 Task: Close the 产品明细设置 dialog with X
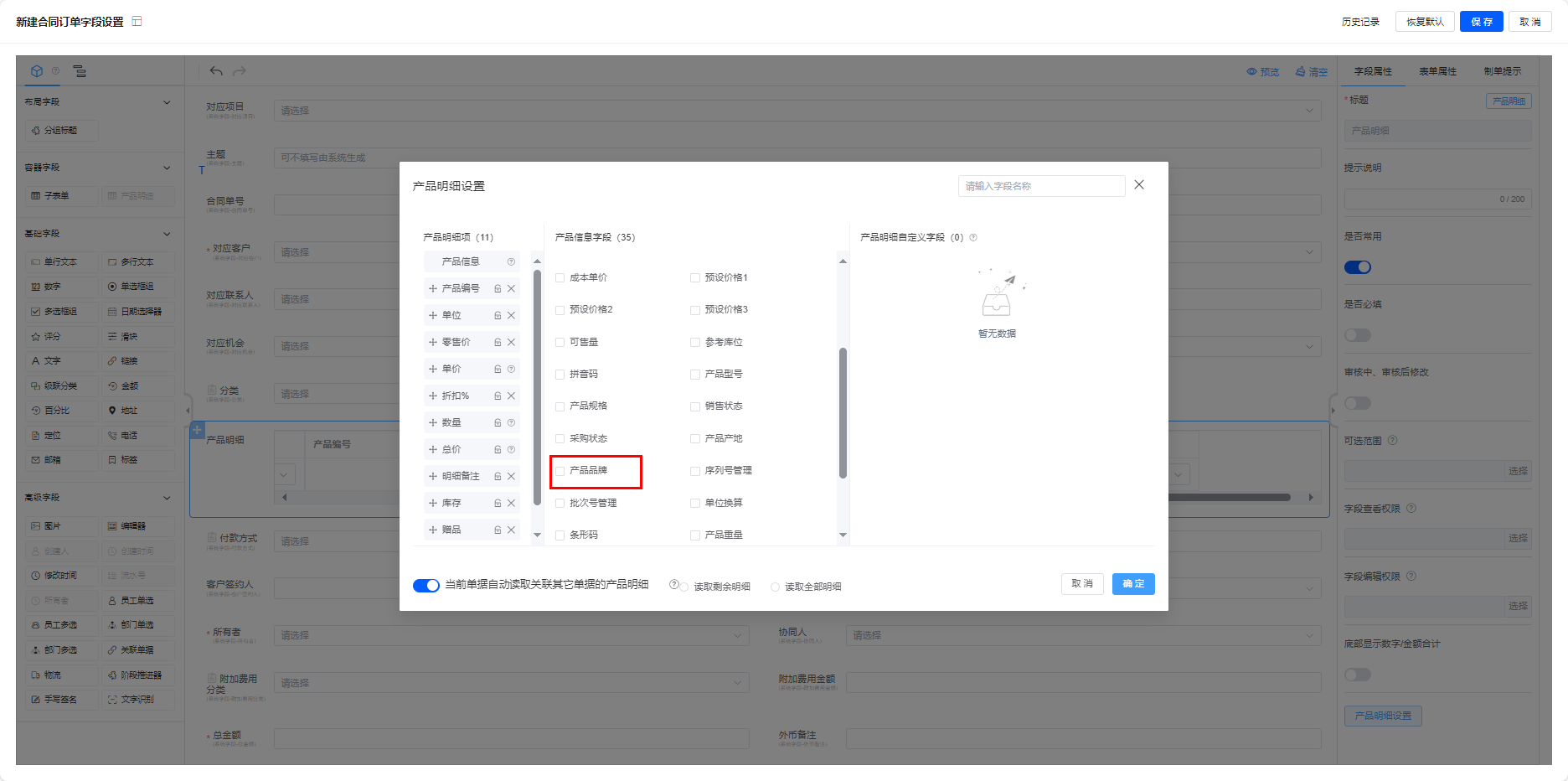(x=1139, y=185)
